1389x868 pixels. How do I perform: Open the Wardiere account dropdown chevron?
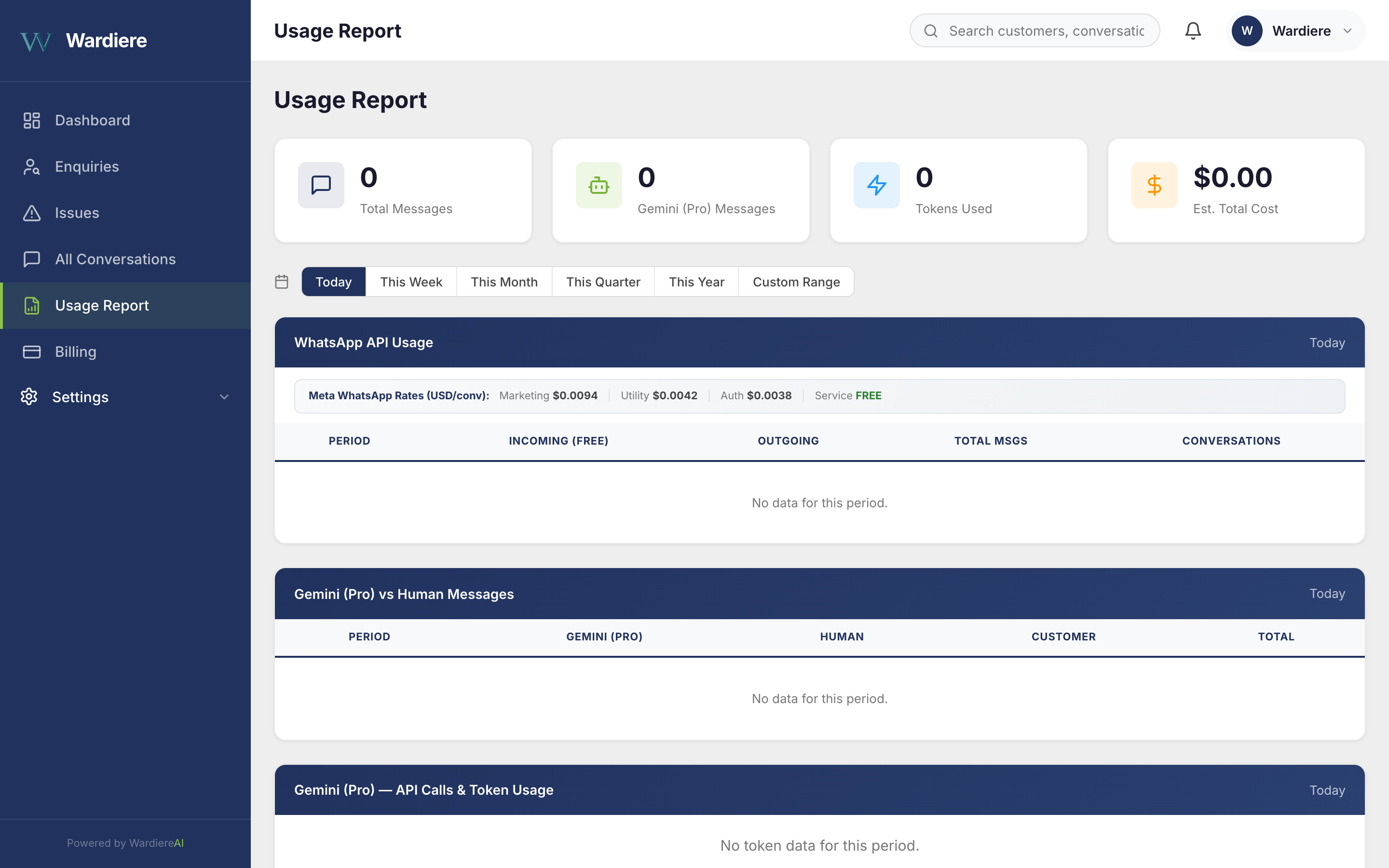click(1347, 31)
